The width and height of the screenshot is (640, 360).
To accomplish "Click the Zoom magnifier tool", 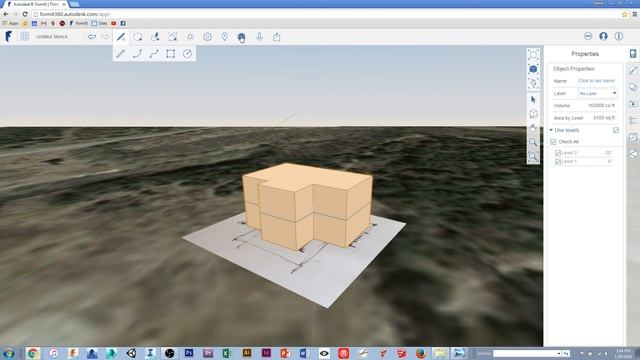I will pyautogui.click(x=533, y=142).
